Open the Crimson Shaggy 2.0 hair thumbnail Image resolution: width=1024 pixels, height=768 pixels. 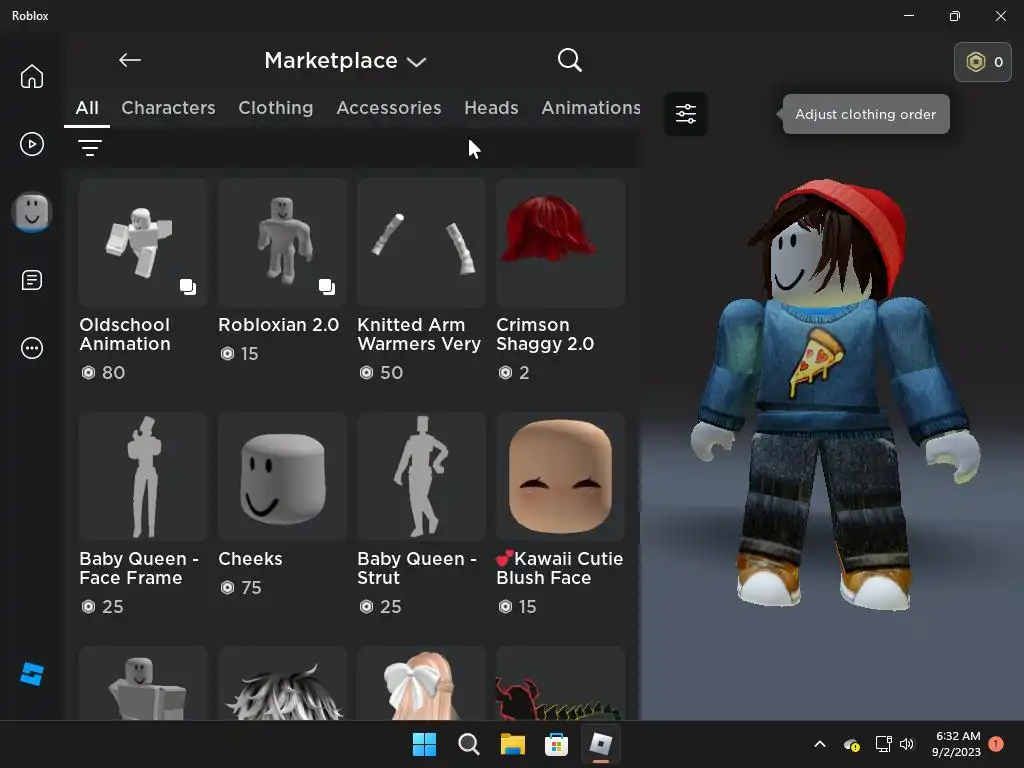[x=560, y=242]
